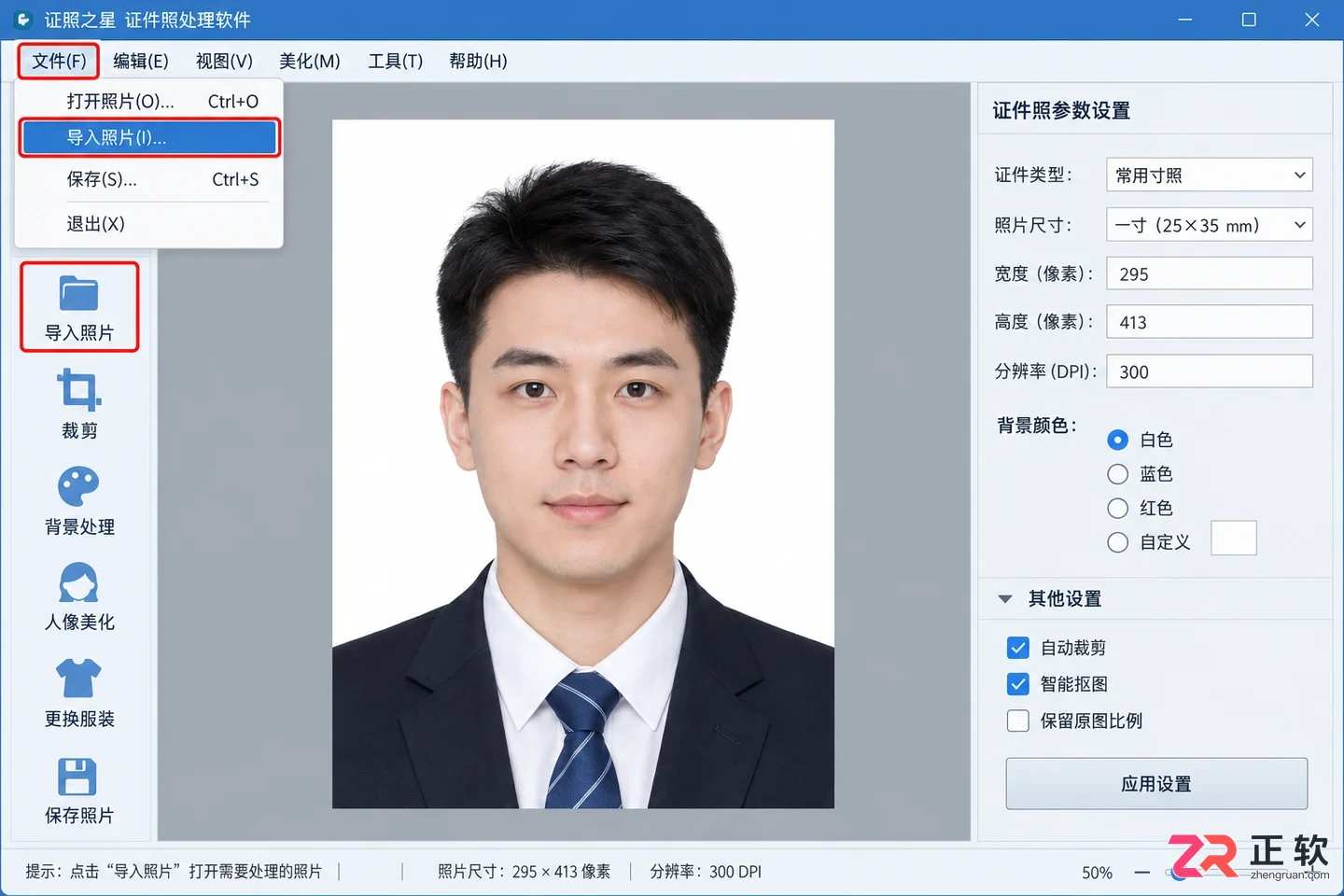Open the 工具(T) menu

[x=395, y=62]
